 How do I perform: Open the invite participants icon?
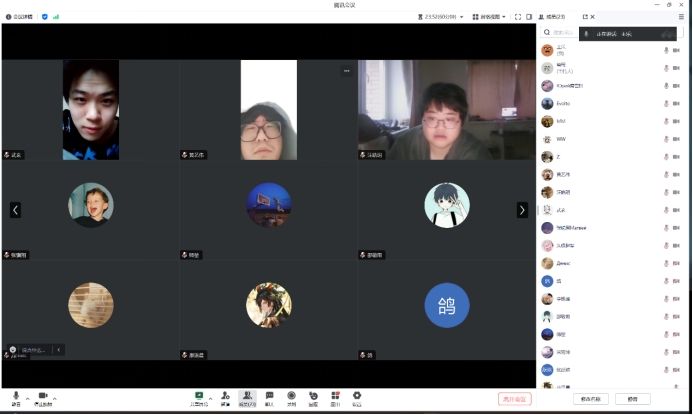(x=225, y=397)
